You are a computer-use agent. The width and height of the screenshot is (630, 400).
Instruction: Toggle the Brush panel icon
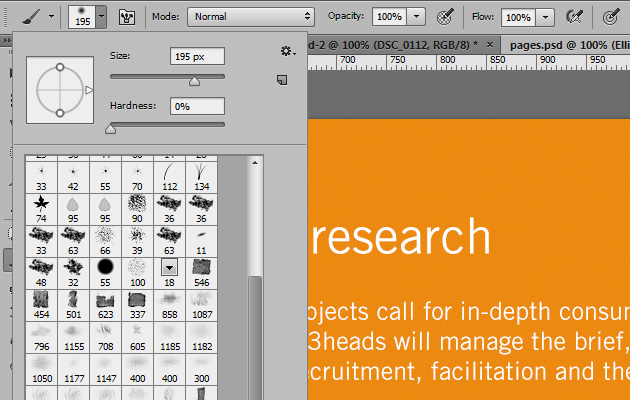click(x=127, y=17)
